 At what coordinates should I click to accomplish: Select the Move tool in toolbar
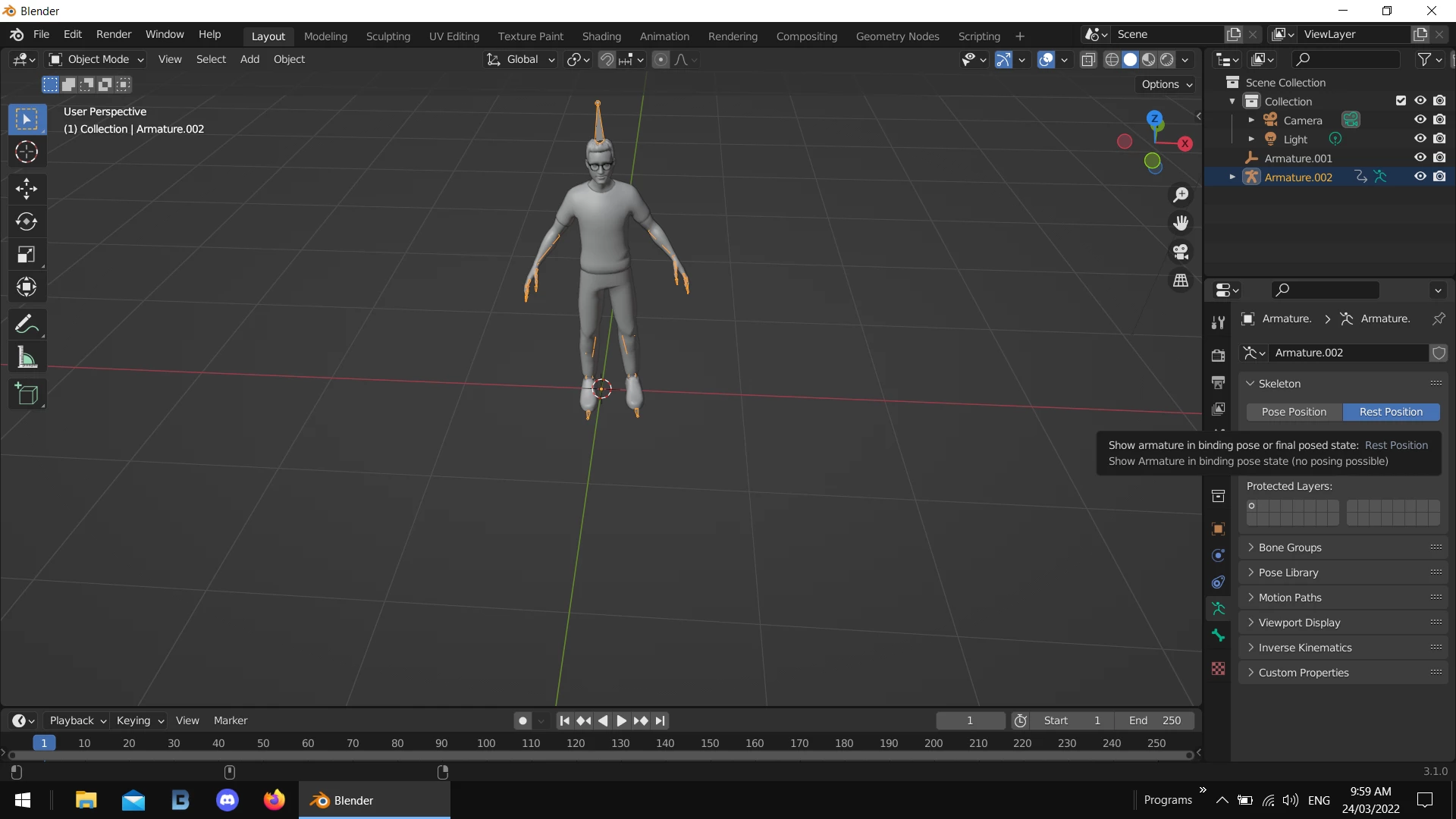27,188
